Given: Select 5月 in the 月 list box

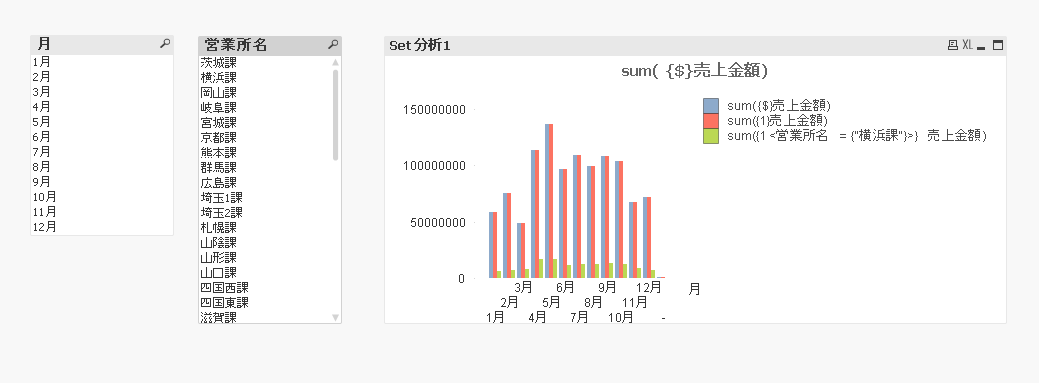Looking at the screenshot, I should [102, 122].
